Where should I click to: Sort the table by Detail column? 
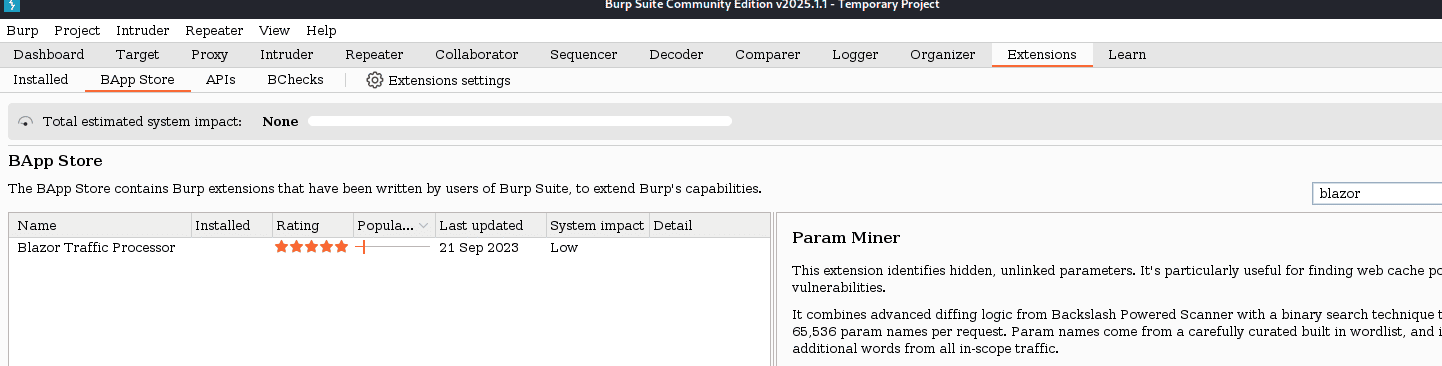click(710, 226)
